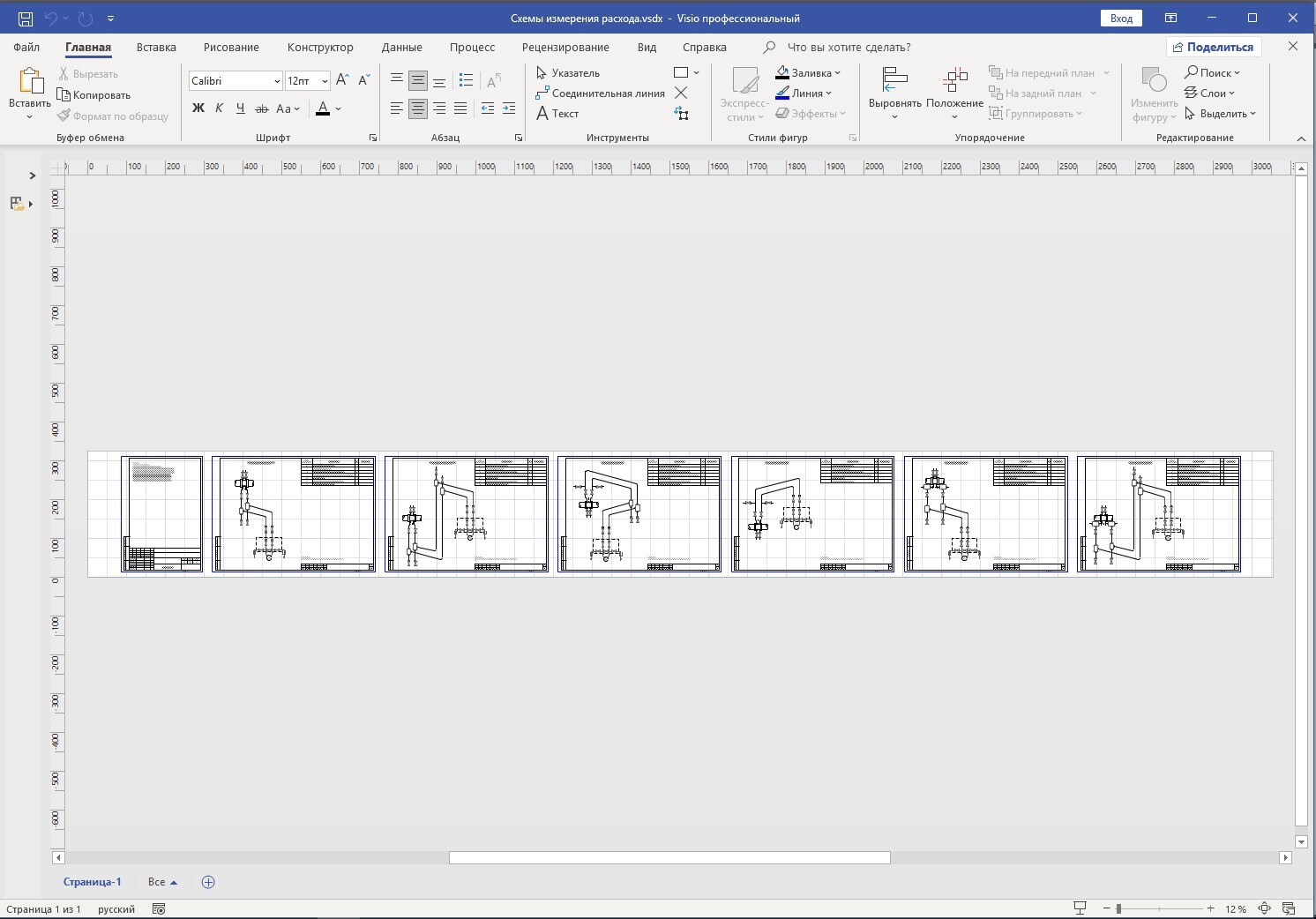Open the Слои (Layers) dropdown

coord(1209,93)
